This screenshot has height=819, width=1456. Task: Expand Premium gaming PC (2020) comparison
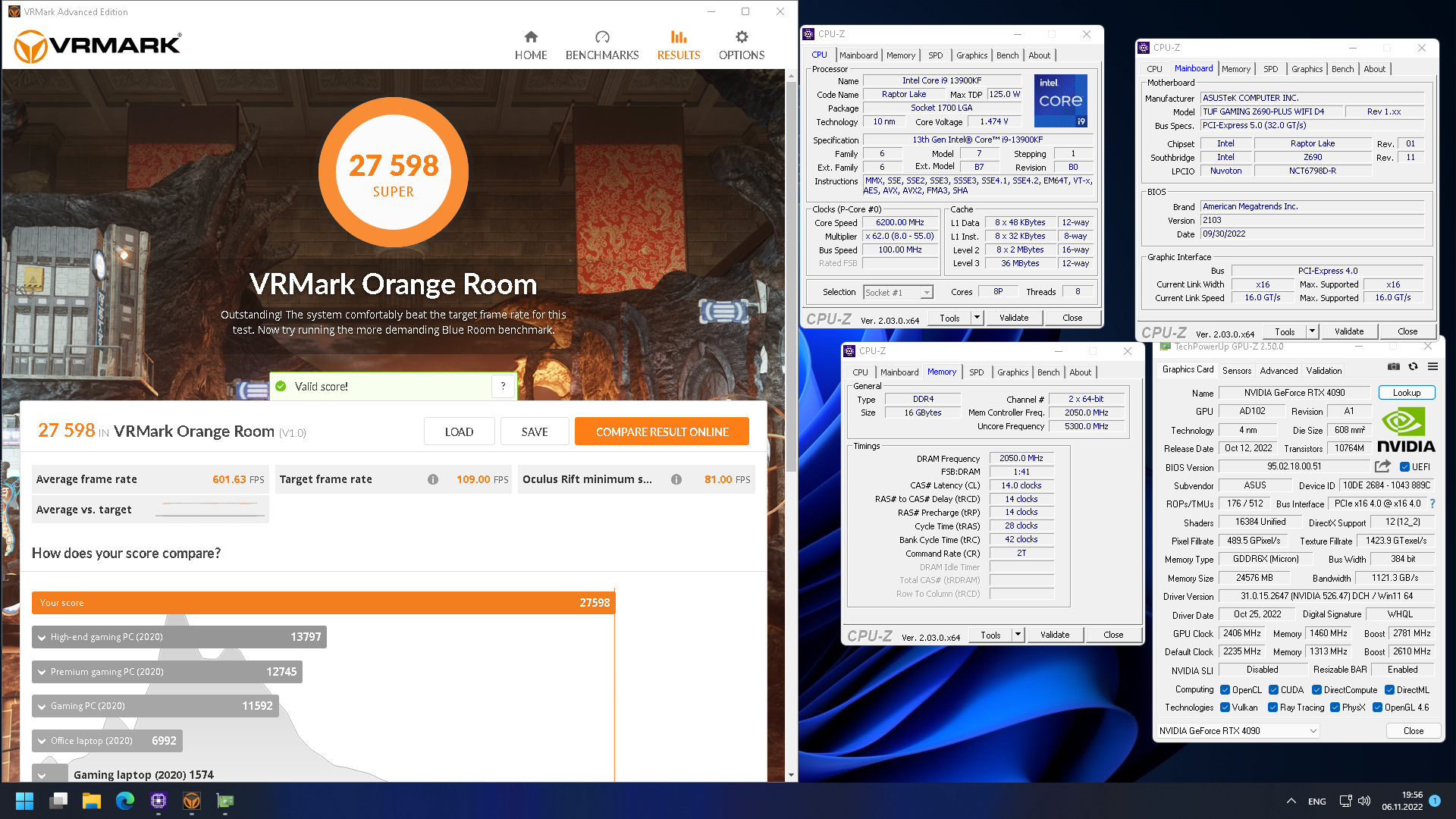42,673
